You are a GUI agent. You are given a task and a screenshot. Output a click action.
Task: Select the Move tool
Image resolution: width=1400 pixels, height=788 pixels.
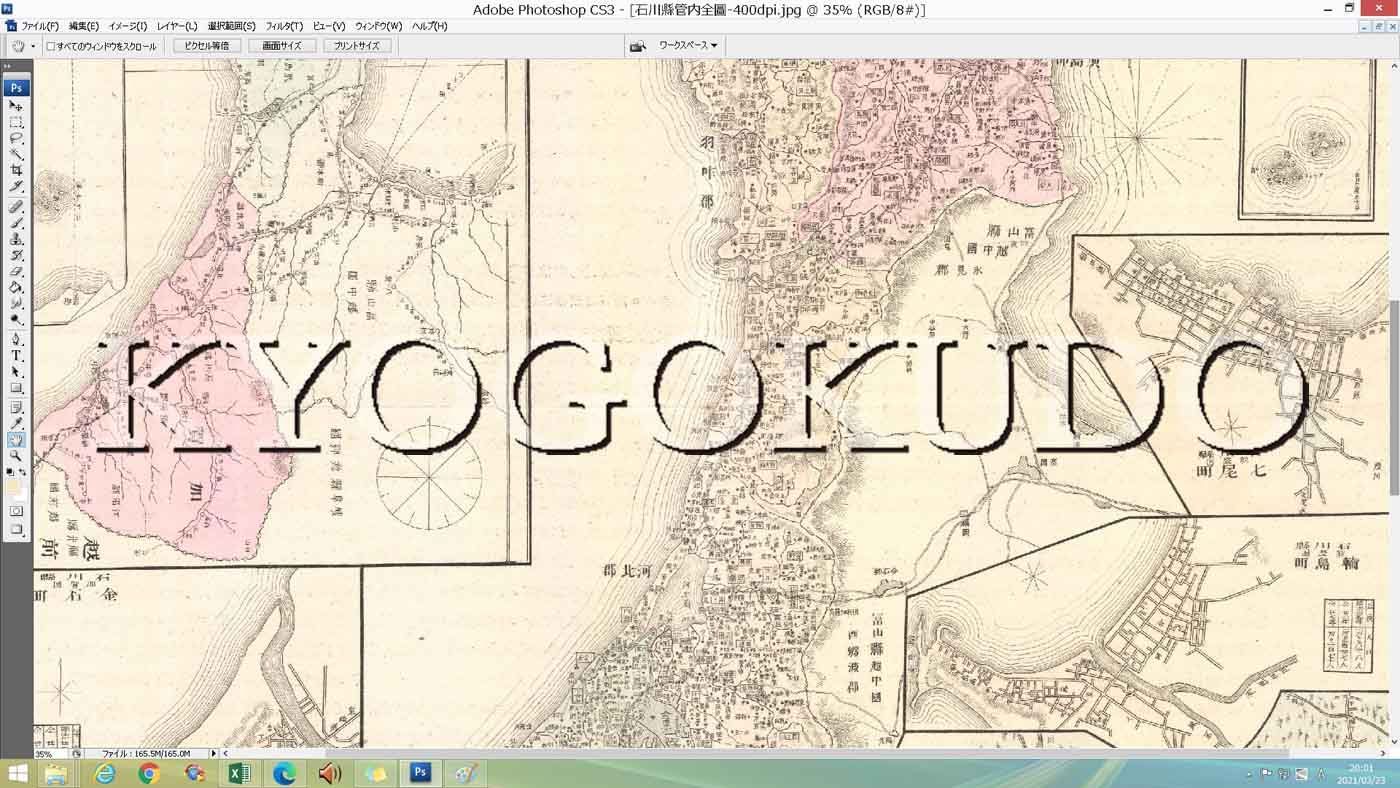(x=16, y=106)
